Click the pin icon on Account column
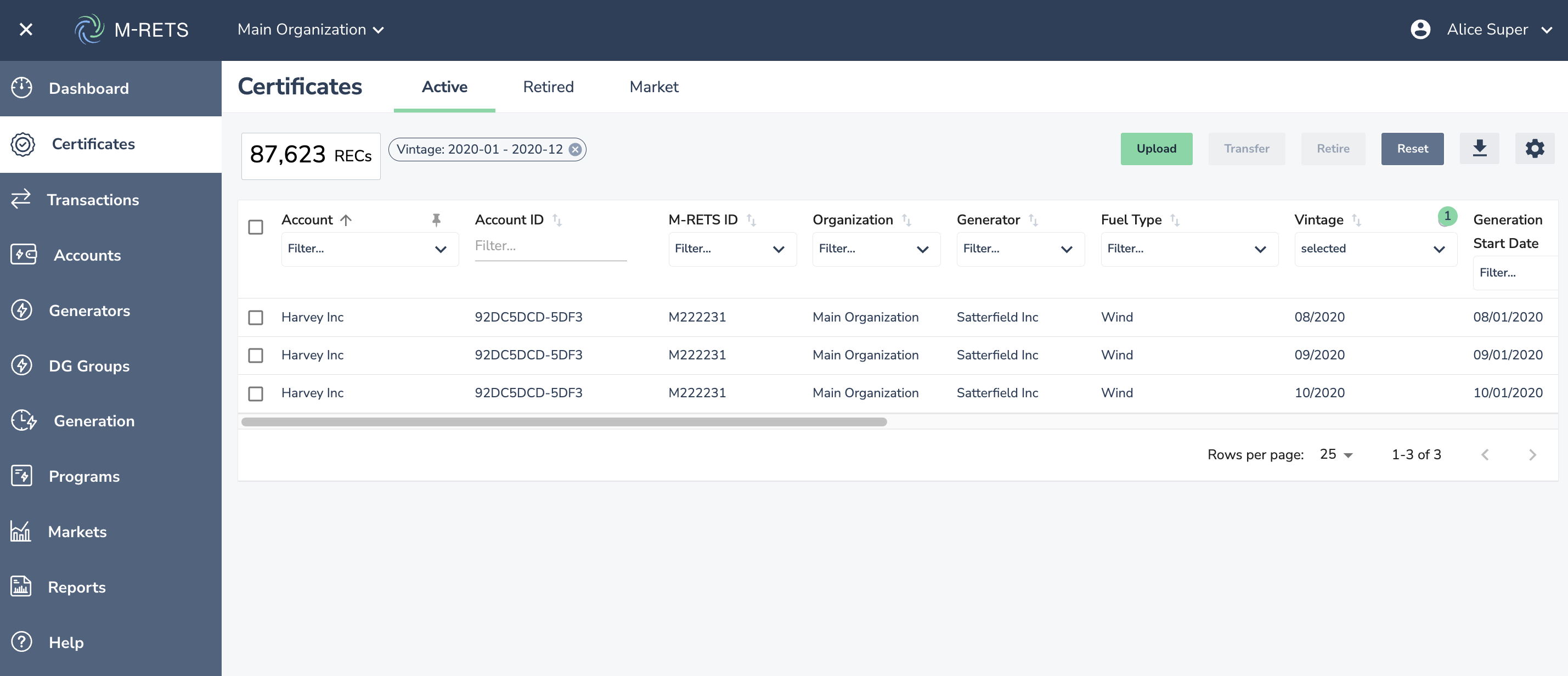Screen dimensions: 1568x676 (436, 220)
